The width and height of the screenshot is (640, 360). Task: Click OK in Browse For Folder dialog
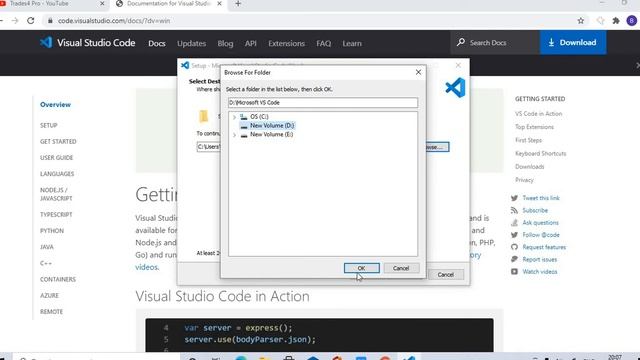tap(362, 268)
